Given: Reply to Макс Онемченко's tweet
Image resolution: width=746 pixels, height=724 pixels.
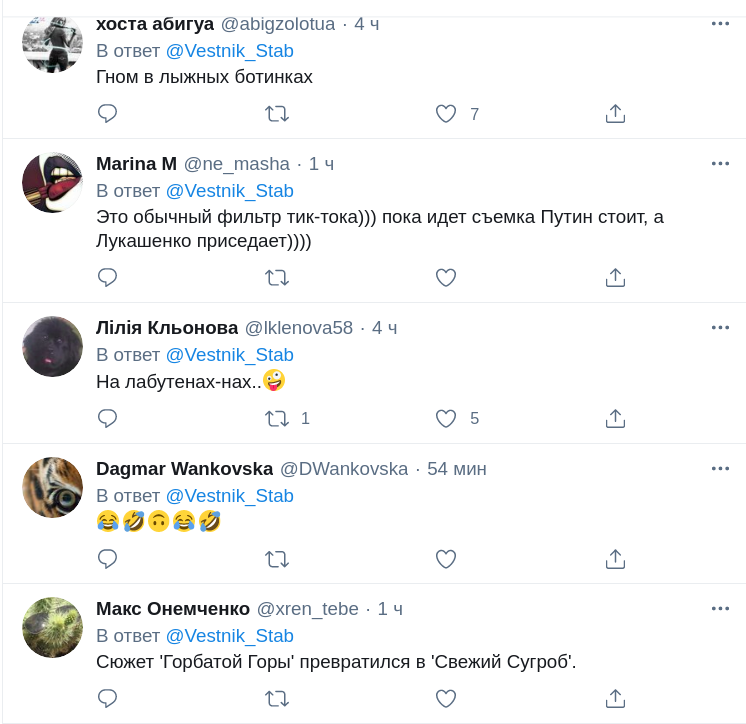Looking at the screenshot, I should tap(107, 698).
